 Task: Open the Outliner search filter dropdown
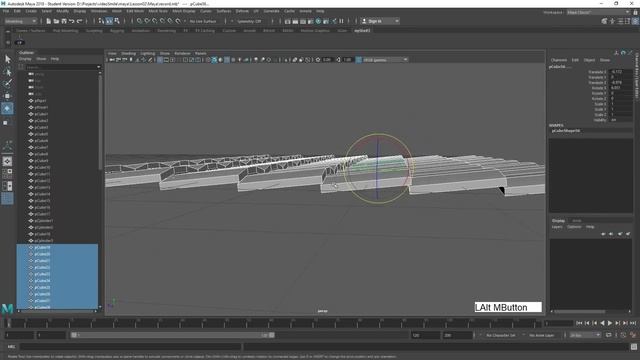pyautogui.click(x=98, y=67)
